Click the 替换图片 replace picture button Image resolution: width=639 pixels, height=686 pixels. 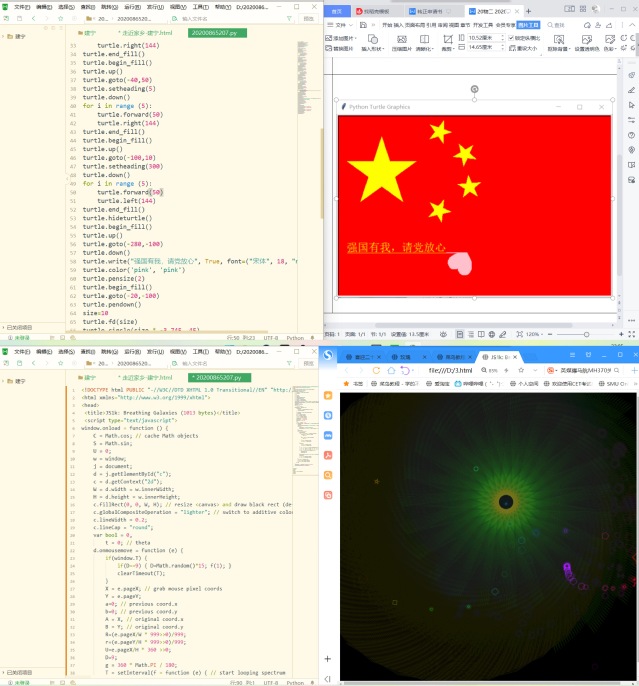coord(342,48)
